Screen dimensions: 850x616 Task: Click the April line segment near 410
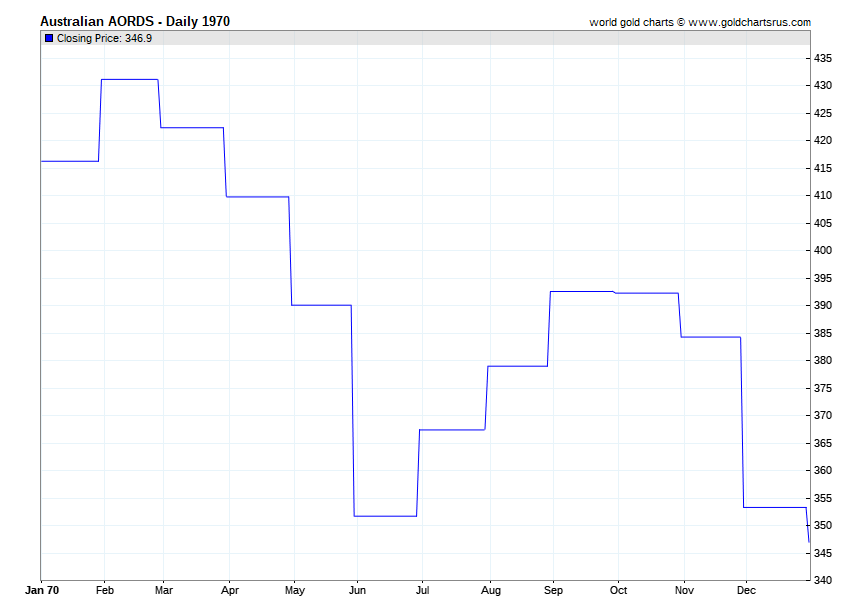[257, 197]
